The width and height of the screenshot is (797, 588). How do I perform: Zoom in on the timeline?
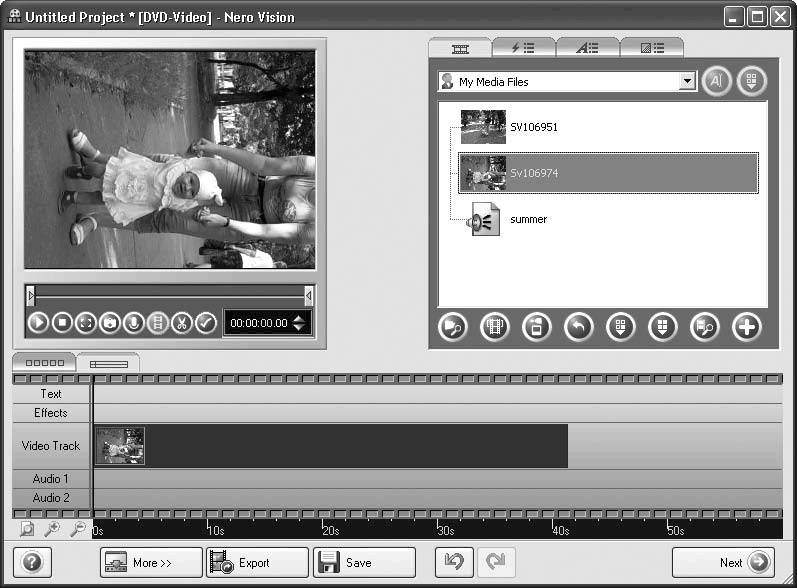51,529
